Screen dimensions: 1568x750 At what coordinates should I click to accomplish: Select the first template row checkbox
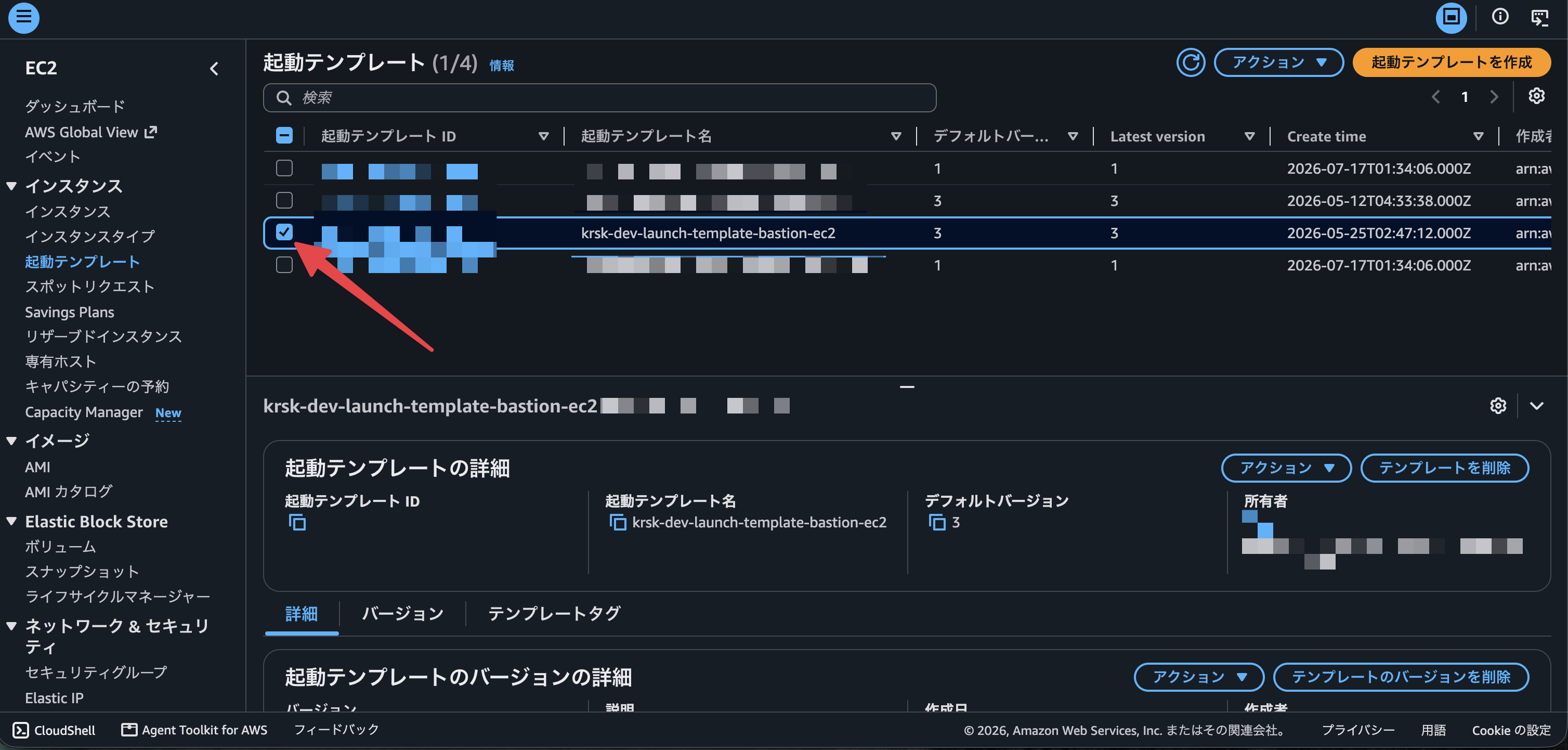[284, 168]
